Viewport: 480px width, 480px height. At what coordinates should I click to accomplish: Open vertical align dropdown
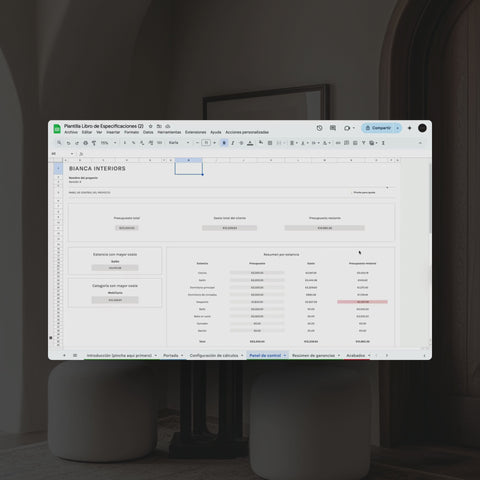(304, 143)
